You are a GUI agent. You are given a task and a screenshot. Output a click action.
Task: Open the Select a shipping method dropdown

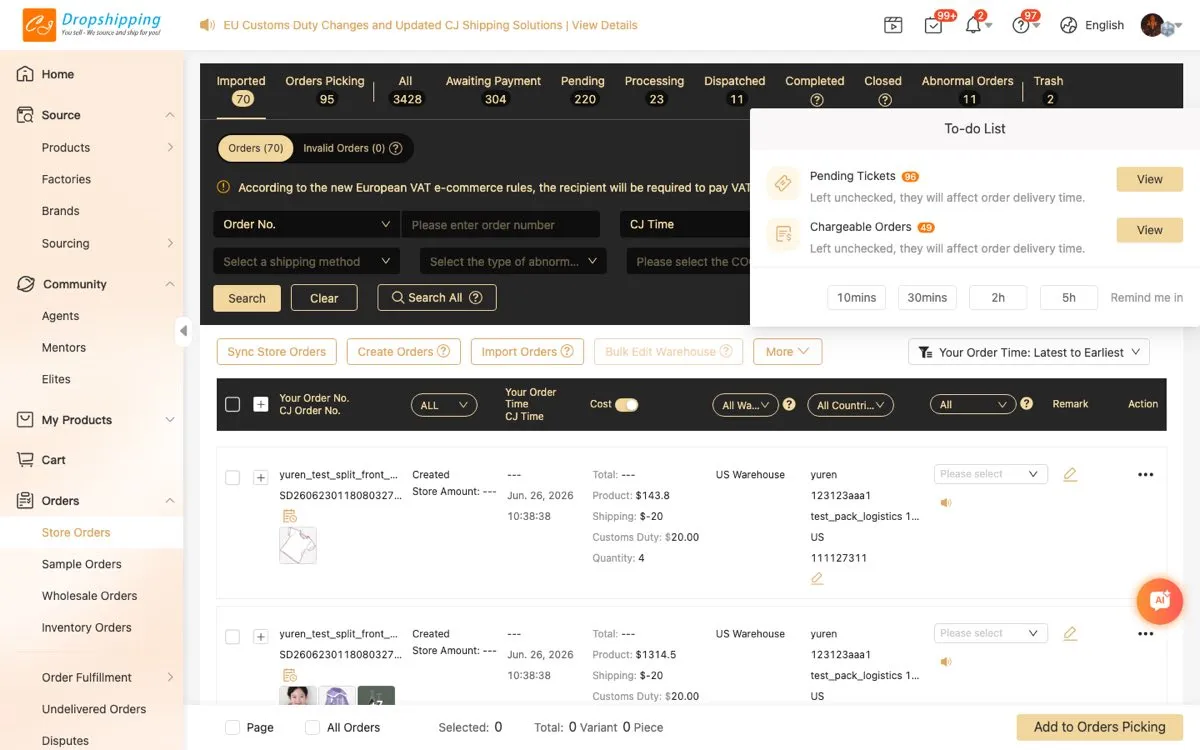(x=306, y=261)
